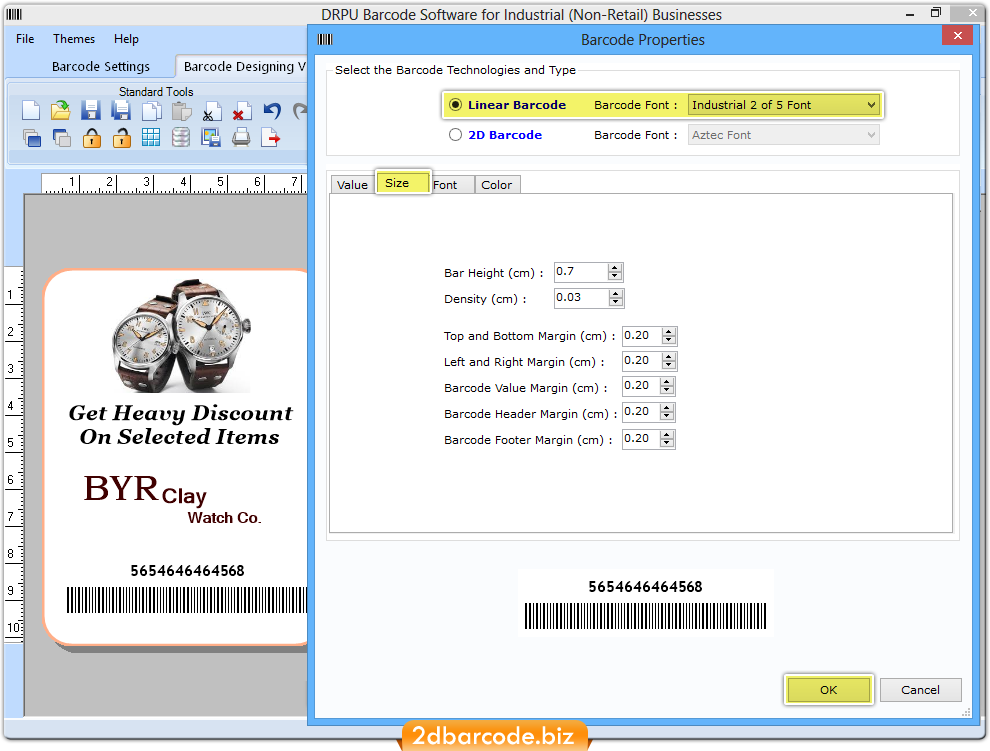
Task: Open the Themes menu
Action: coord(74,39)
